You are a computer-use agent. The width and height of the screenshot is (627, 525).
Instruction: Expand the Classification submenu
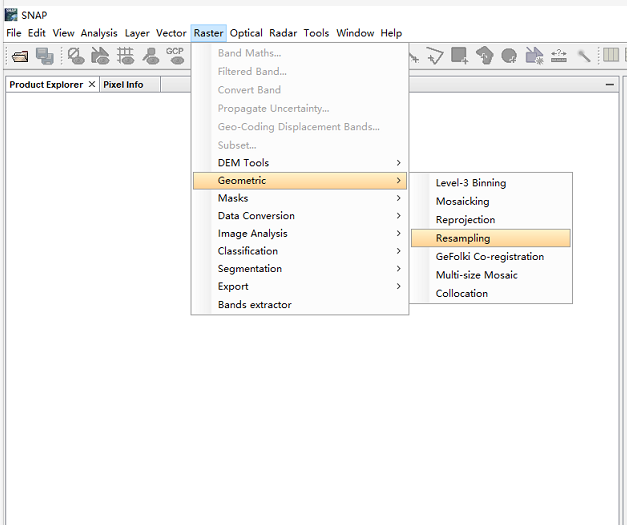[300, 251]
